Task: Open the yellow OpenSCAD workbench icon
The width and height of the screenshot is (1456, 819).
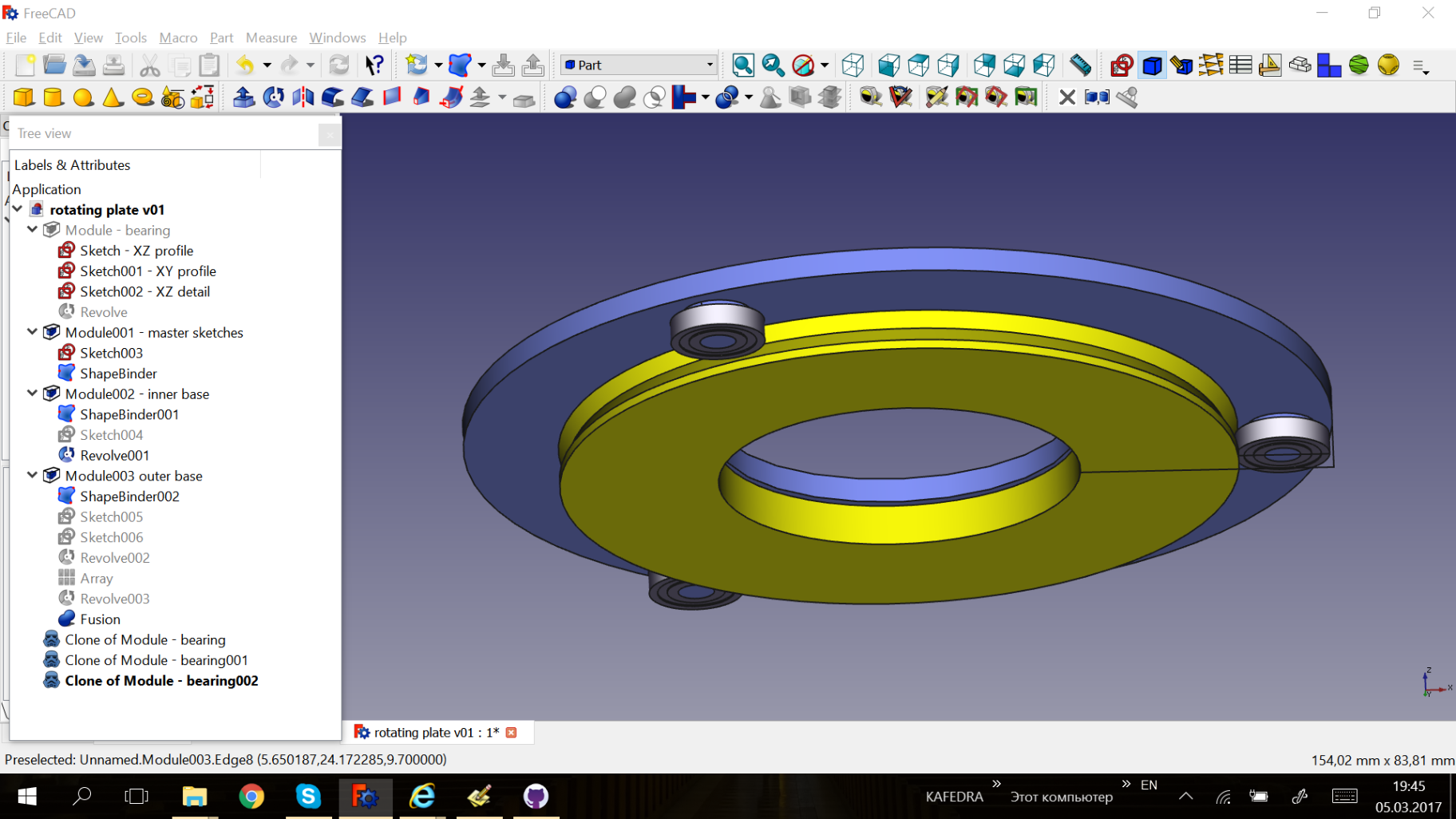Action: tap(1388, 65)
